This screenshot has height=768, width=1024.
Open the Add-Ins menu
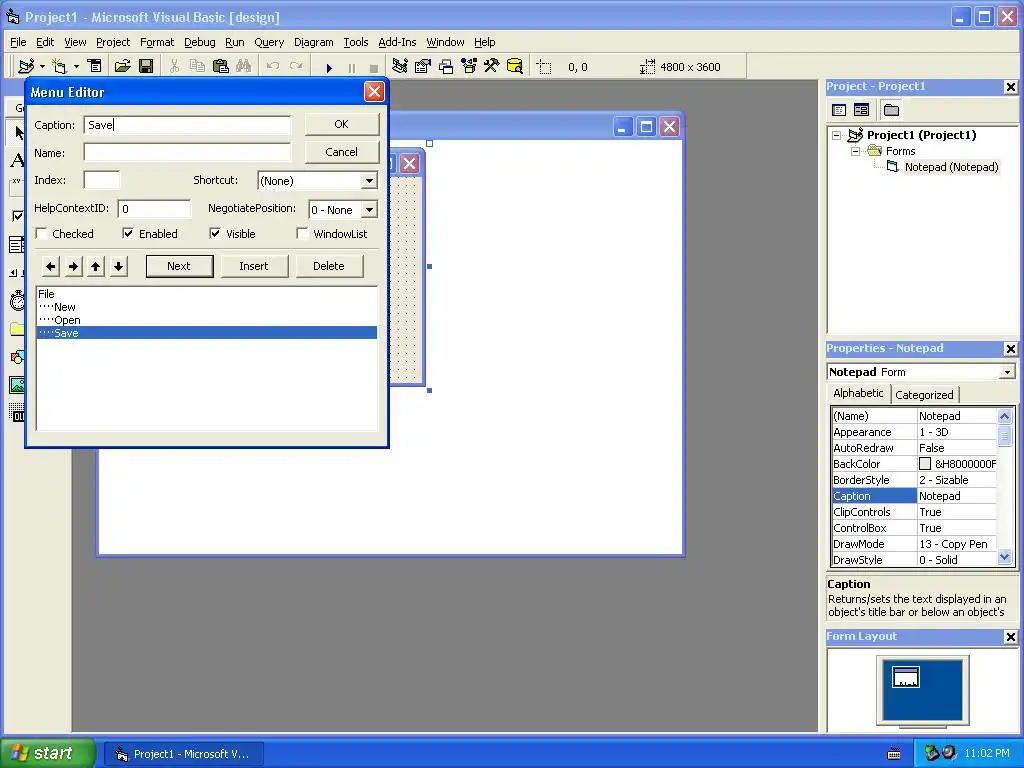pos(397,42)
